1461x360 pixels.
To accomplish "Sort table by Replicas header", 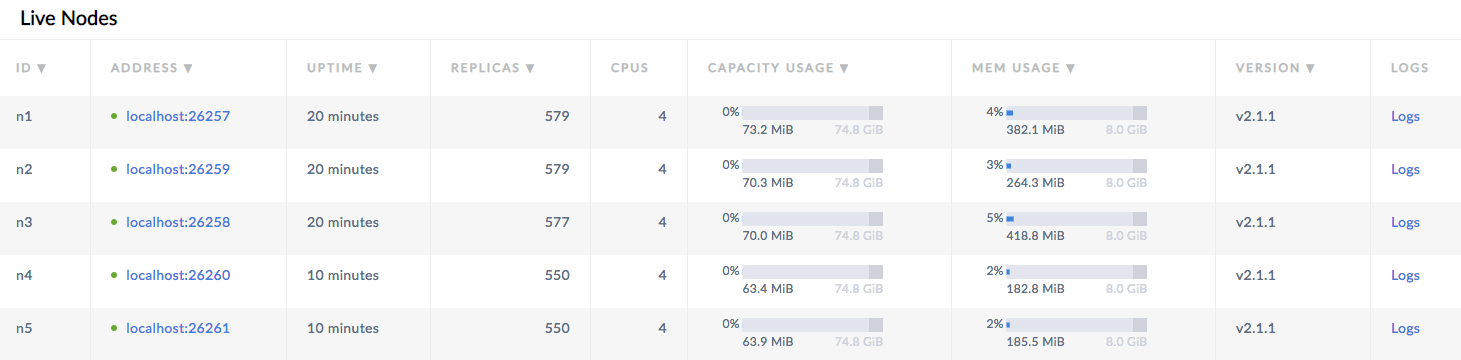I will 493,68.
